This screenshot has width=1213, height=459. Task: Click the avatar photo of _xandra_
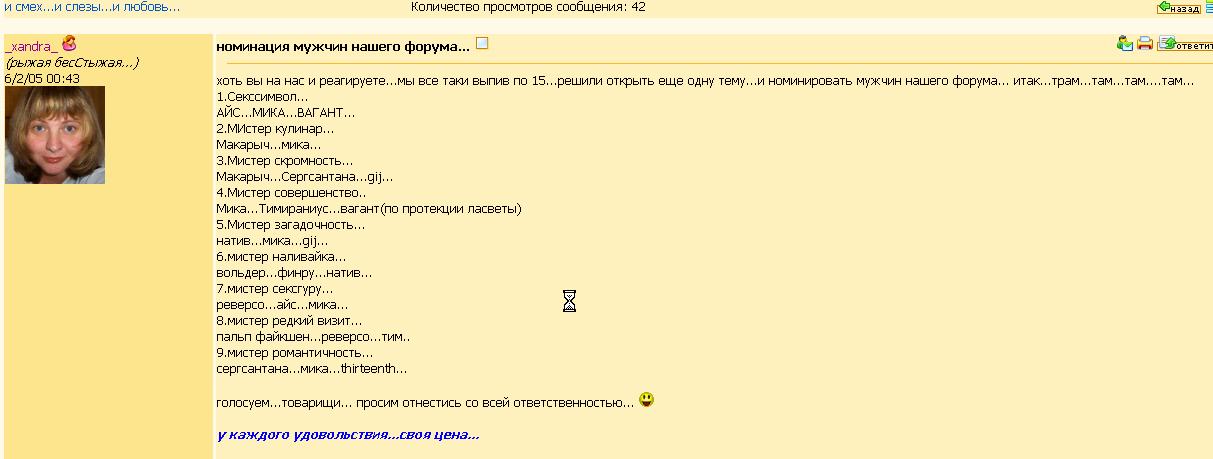click(x=55, y=135)
